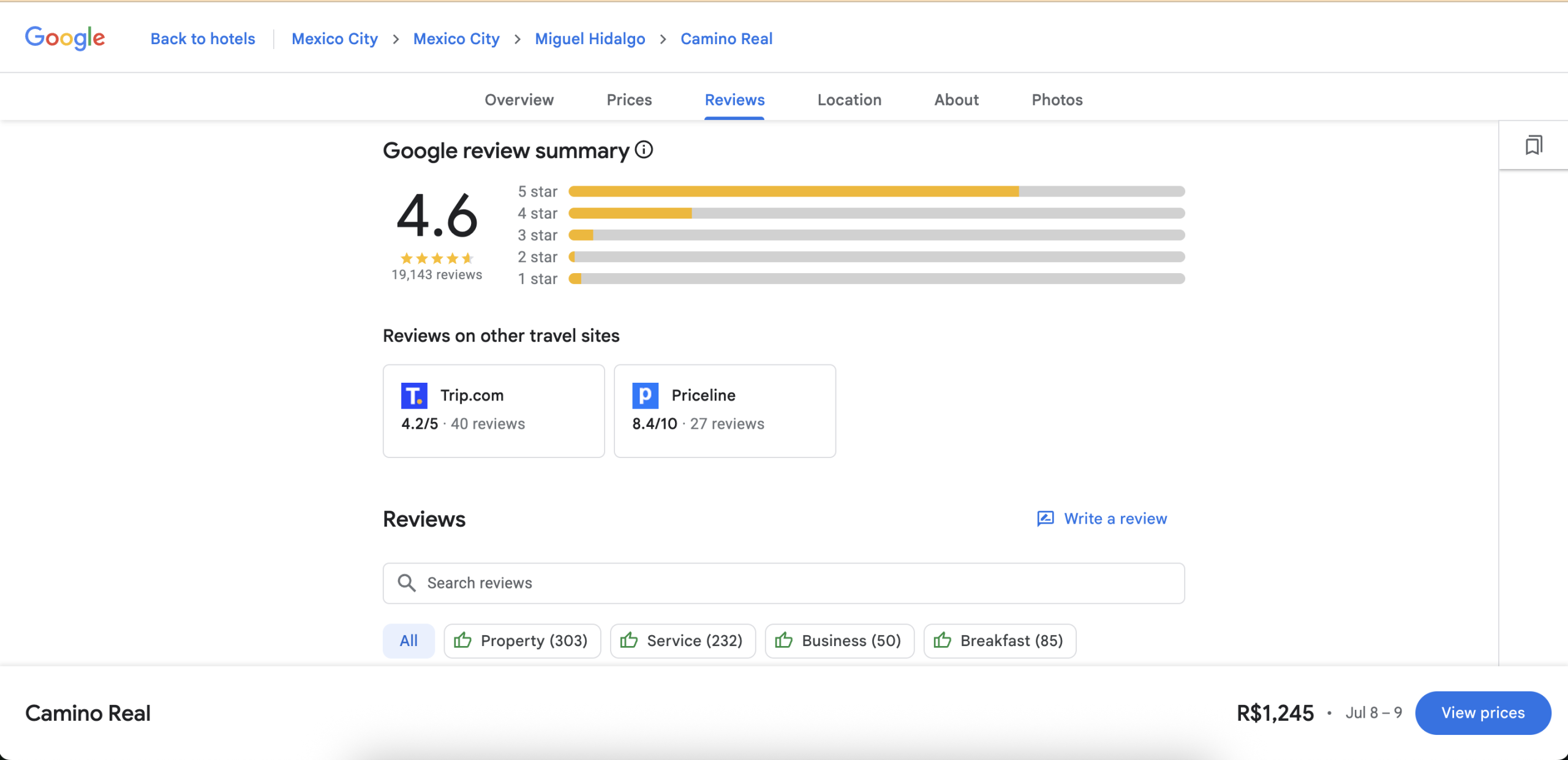Click the 8.4/10 Priceline rating
Image resolution: width=1568 pixels, height=760 pixels.
click(x=655, y=424)
